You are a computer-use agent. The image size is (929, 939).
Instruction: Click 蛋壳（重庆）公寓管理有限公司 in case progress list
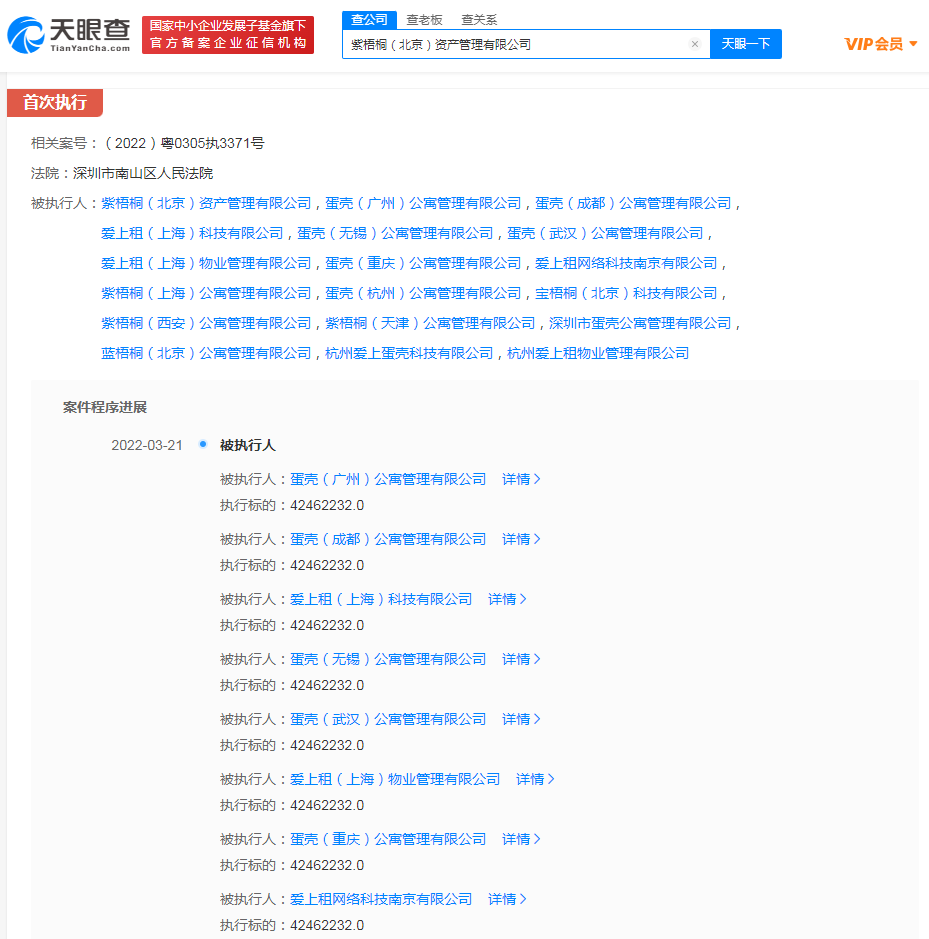point(388,839)
